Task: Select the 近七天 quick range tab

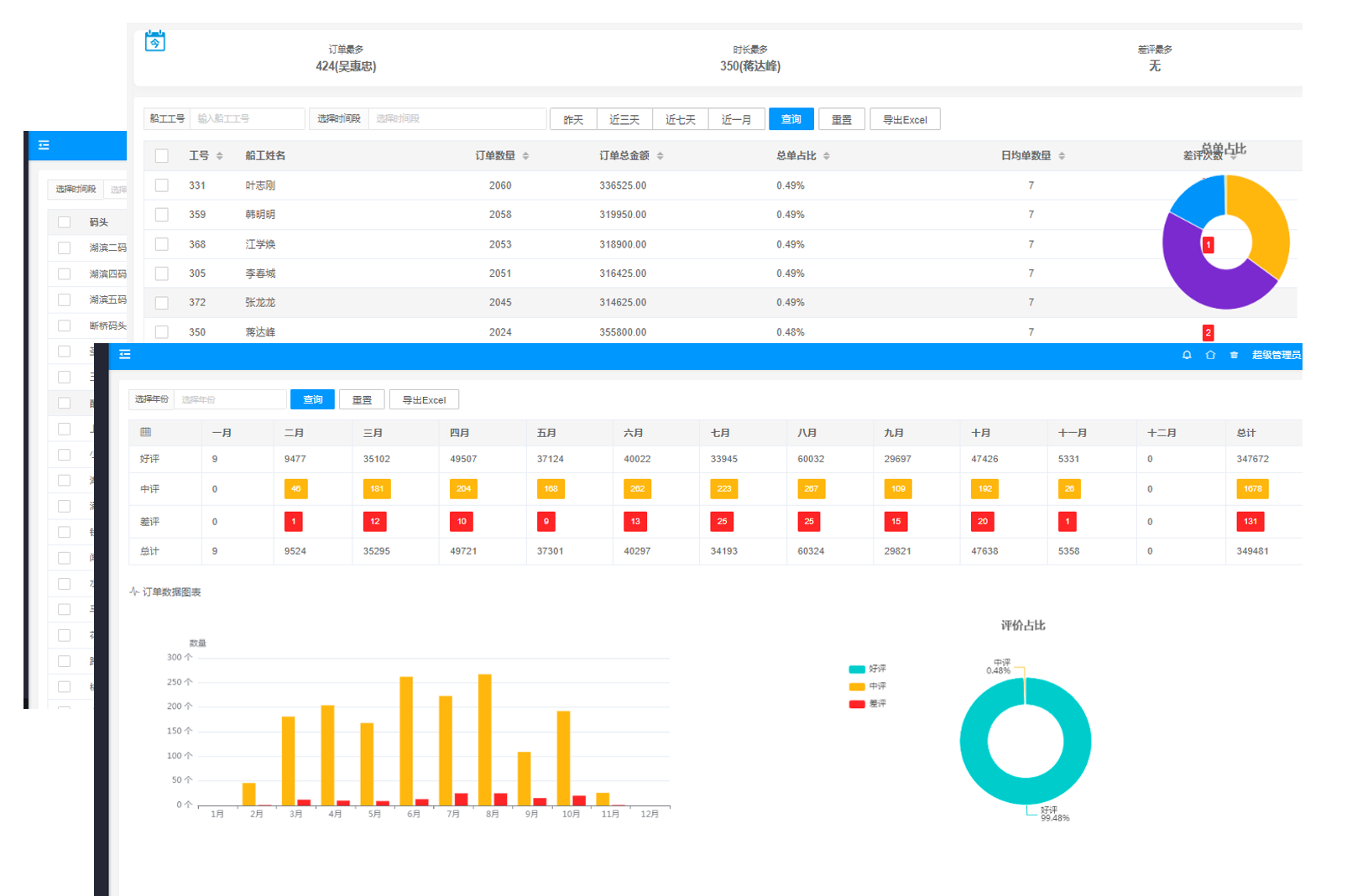Action: coord(681,119)
